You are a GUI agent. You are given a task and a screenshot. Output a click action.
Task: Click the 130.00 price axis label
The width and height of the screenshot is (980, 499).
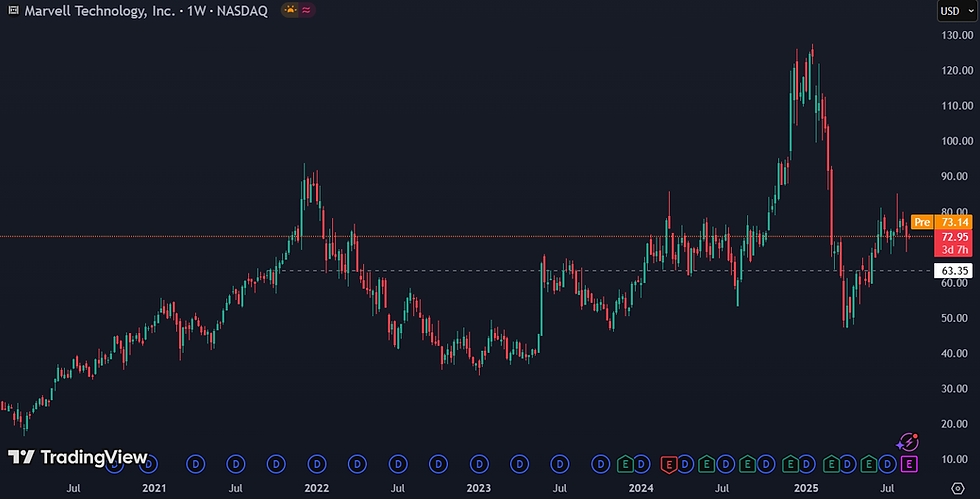(958, 35)
